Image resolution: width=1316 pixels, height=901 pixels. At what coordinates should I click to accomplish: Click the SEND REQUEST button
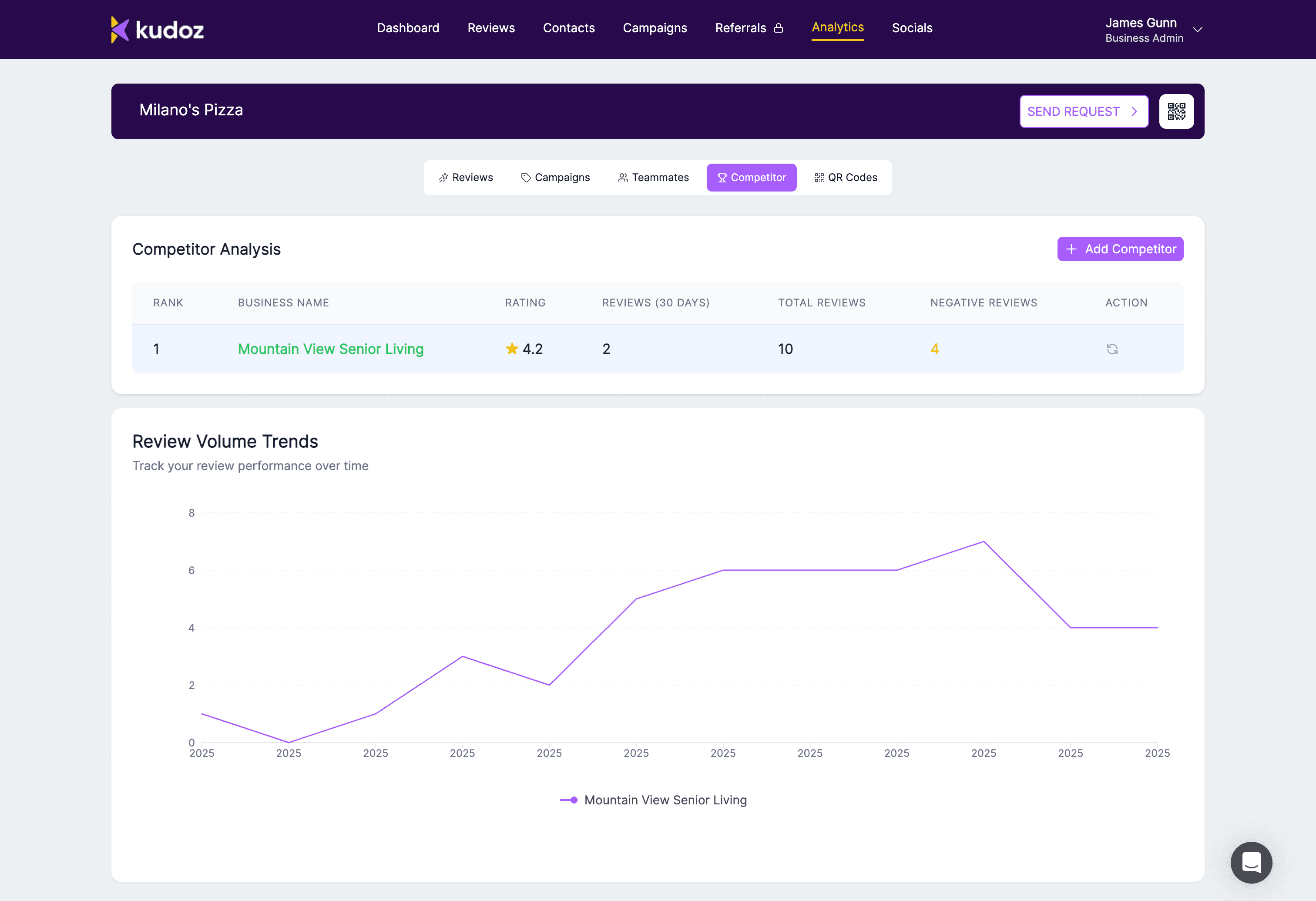1073,111
